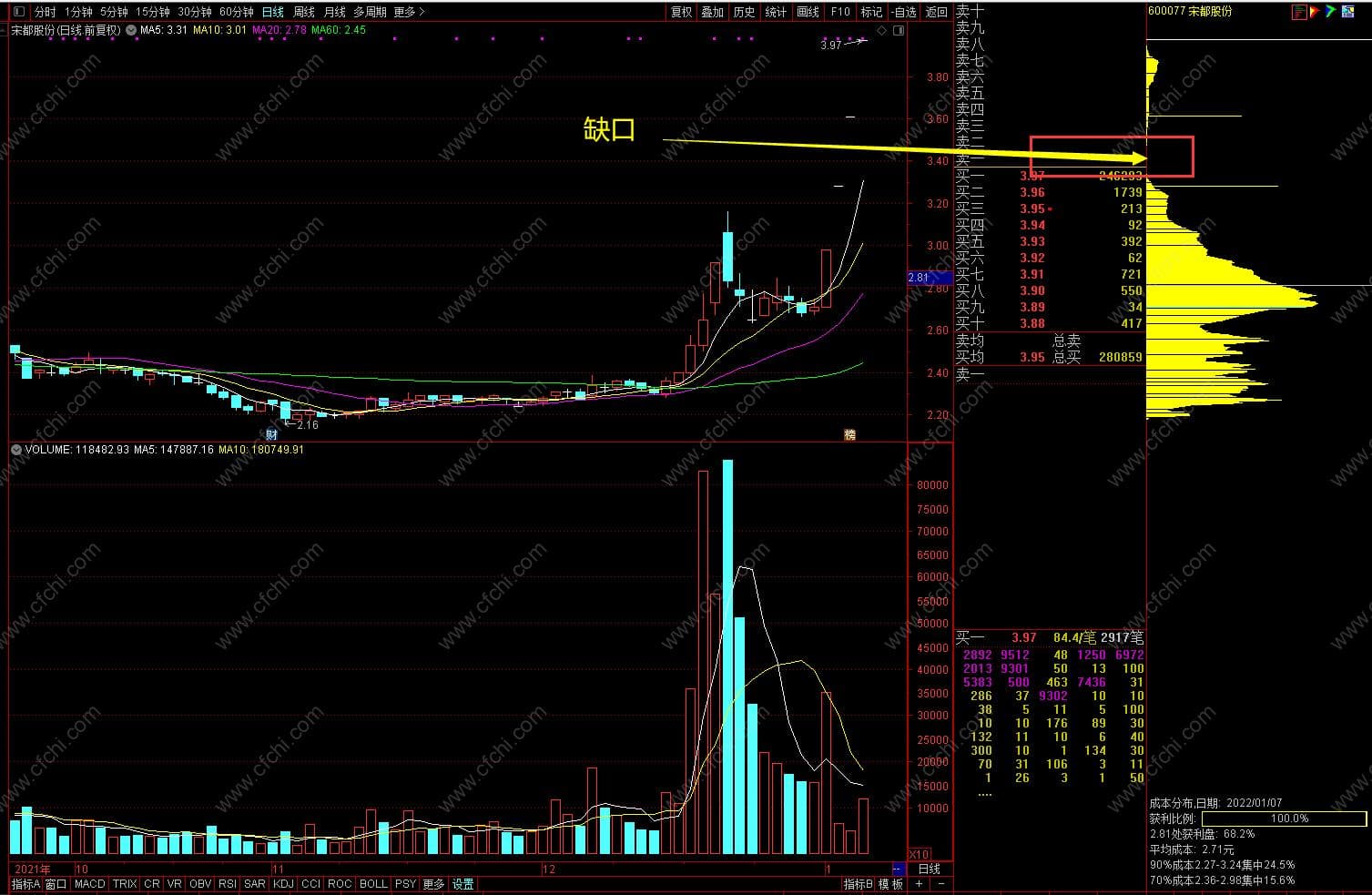Switch to 分时 intraday chart
This screenshot has width=1372, height=895.
[x=45, y=12]
